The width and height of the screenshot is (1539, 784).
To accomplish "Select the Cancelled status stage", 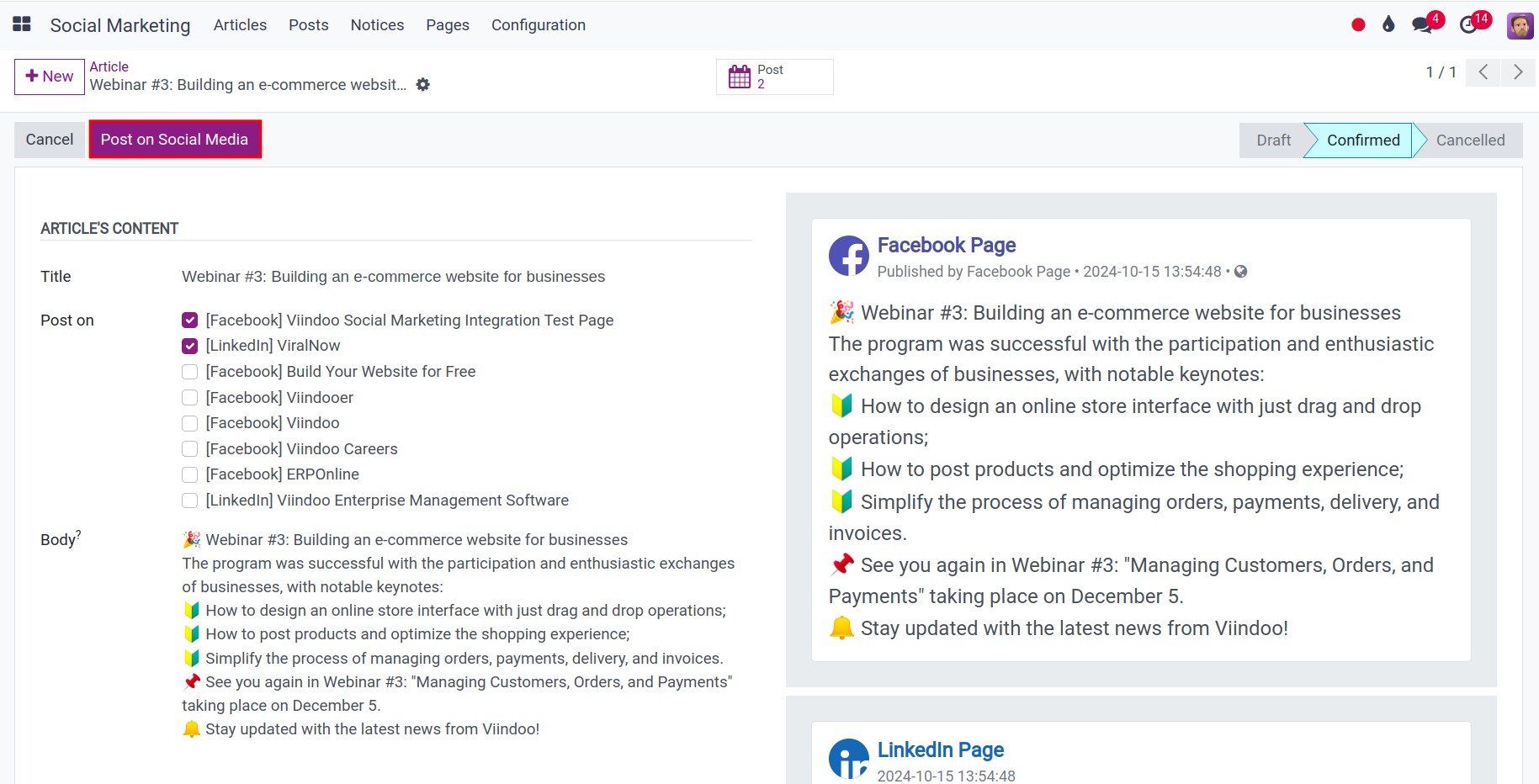I will pyautogui.click(x=1470, y=140).
